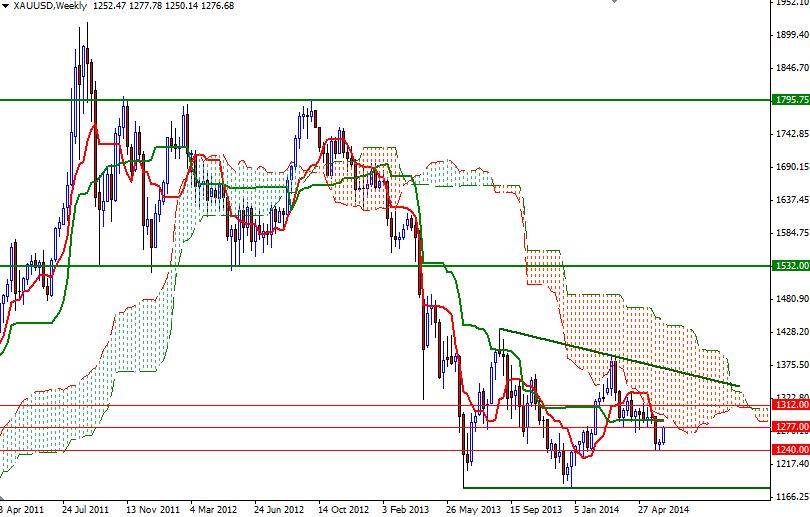Click the 14 Oct 2012 date label
This screenshot has height=517, width=810.
[x=344, y=509]
